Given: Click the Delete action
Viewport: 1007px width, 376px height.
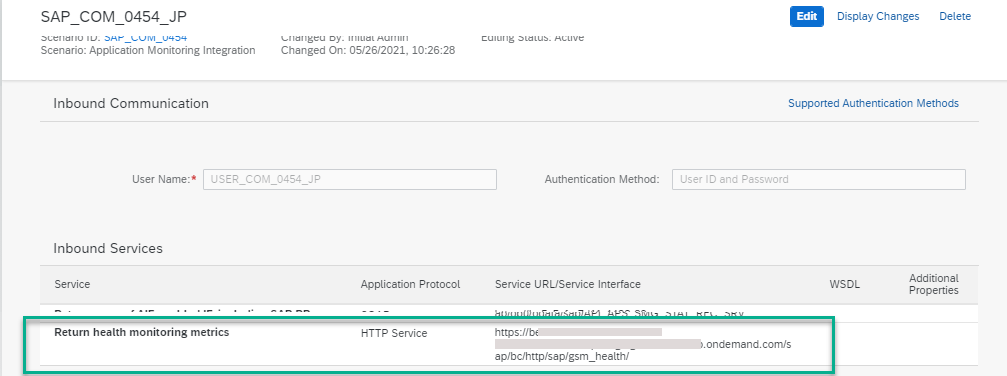Looking at the screenshot, I should click(x=955, y=16).
